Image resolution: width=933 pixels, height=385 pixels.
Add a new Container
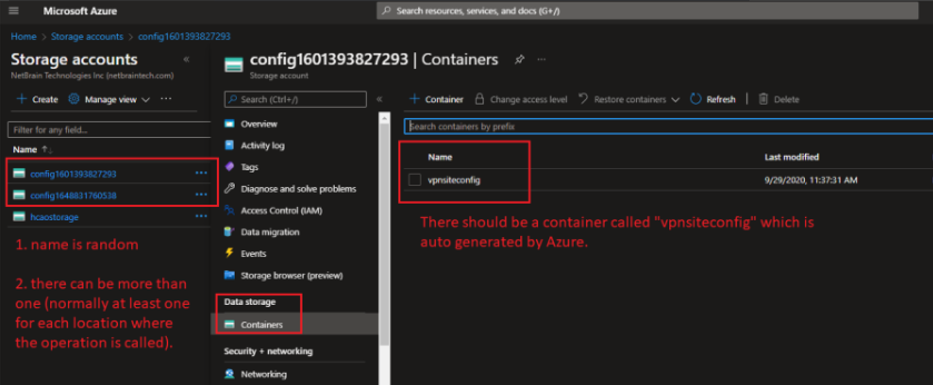(x=437, y=99)
